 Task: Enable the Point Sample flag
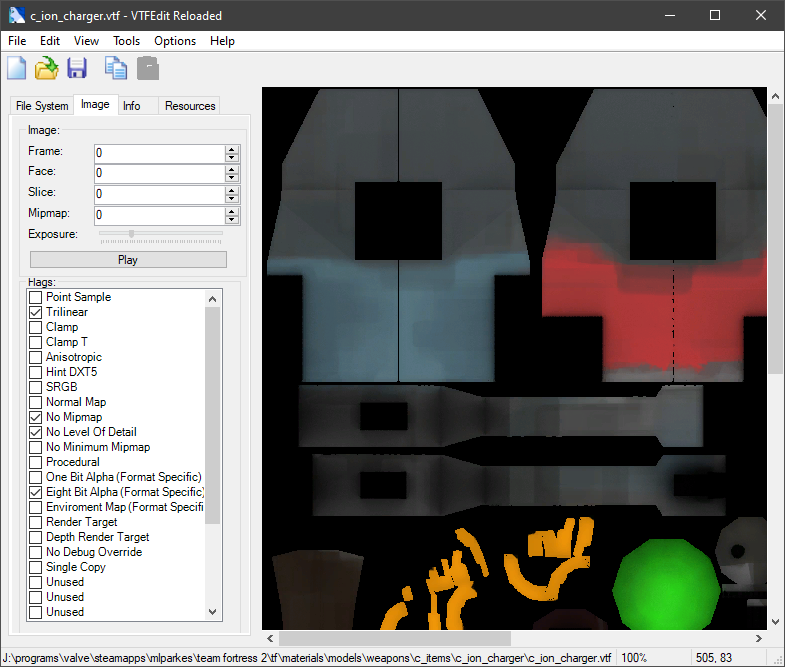36,297
